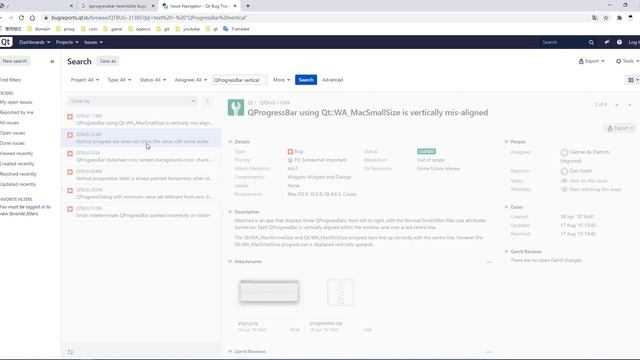Refresh search results icon at list bottom
Viewport: 640px width, 360px height.
pyautogui.click(x=70, y=352)
